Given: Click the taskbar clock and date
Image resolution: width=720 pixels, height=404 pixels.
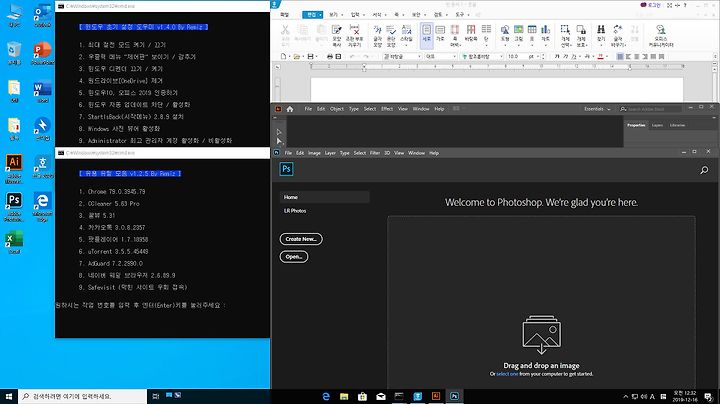Looking at the screenshot, I should point(685,397).
